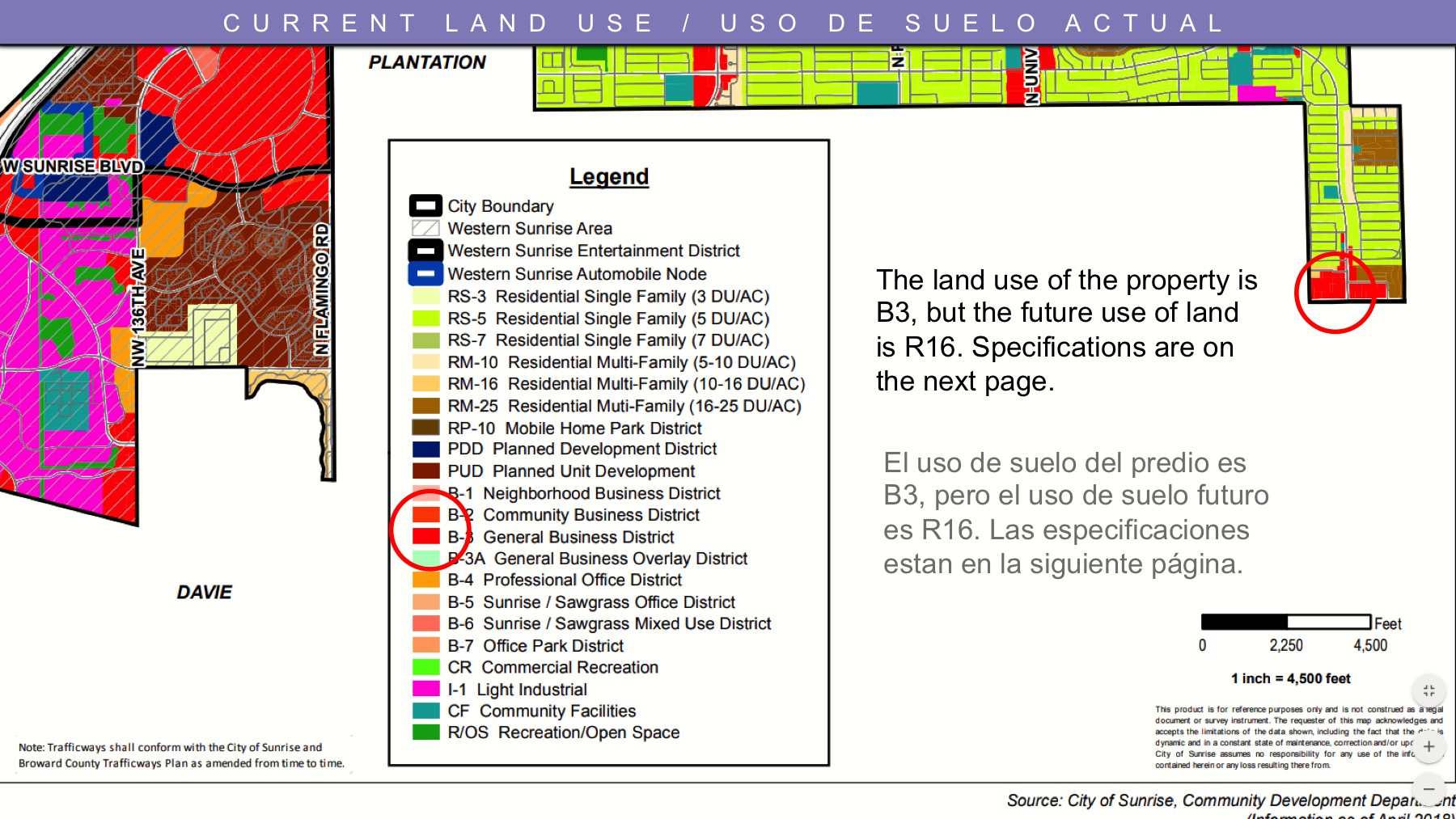Click the fit-to-page button

(x=1428, y=690)
